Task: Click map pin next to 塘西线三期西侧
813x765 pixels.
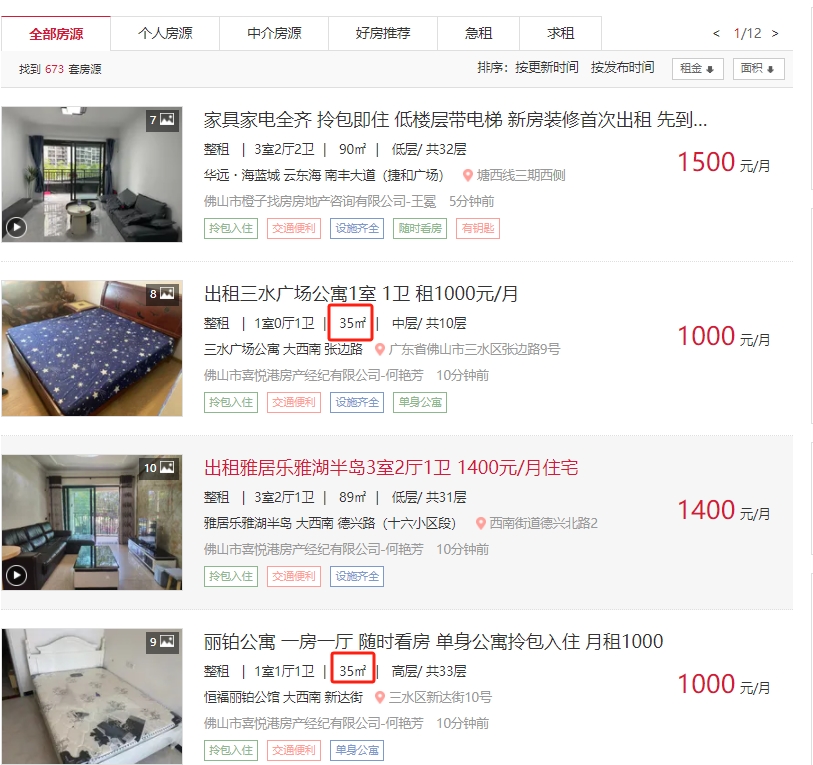Action: pos(468,175)
